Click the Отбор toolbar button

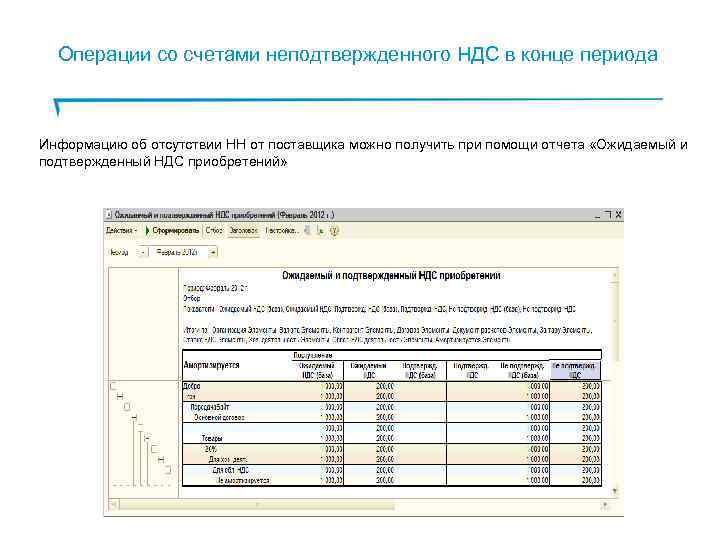[214, 231]
